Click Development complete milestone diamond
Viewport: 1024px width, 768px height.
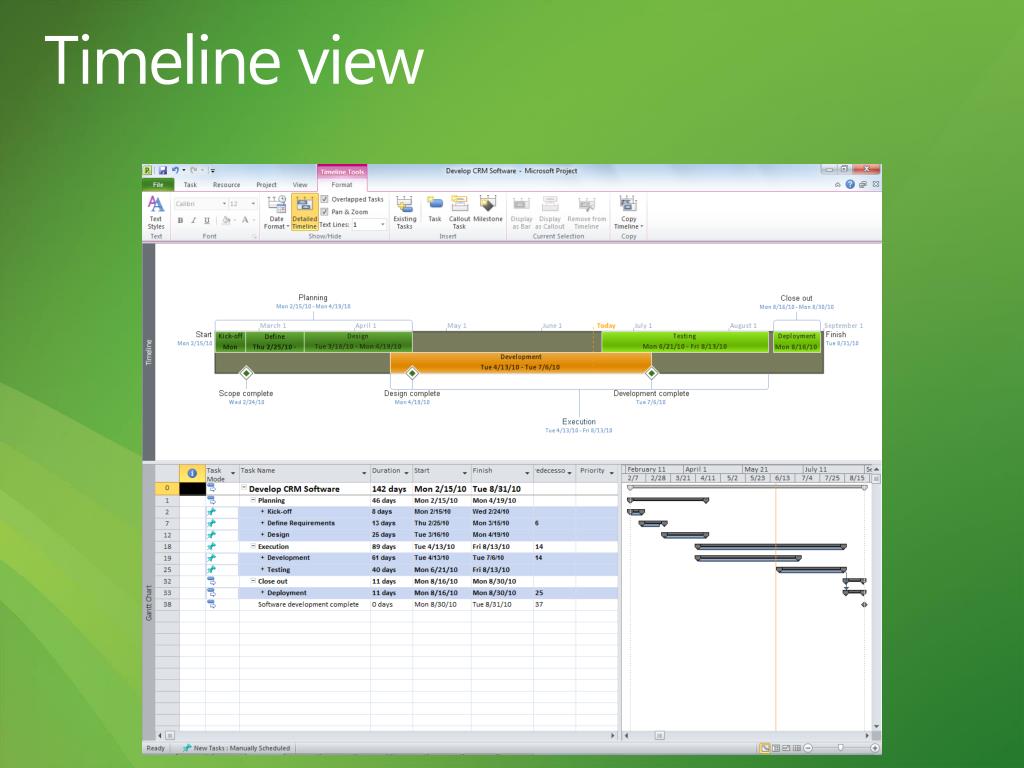coord(651,373)
